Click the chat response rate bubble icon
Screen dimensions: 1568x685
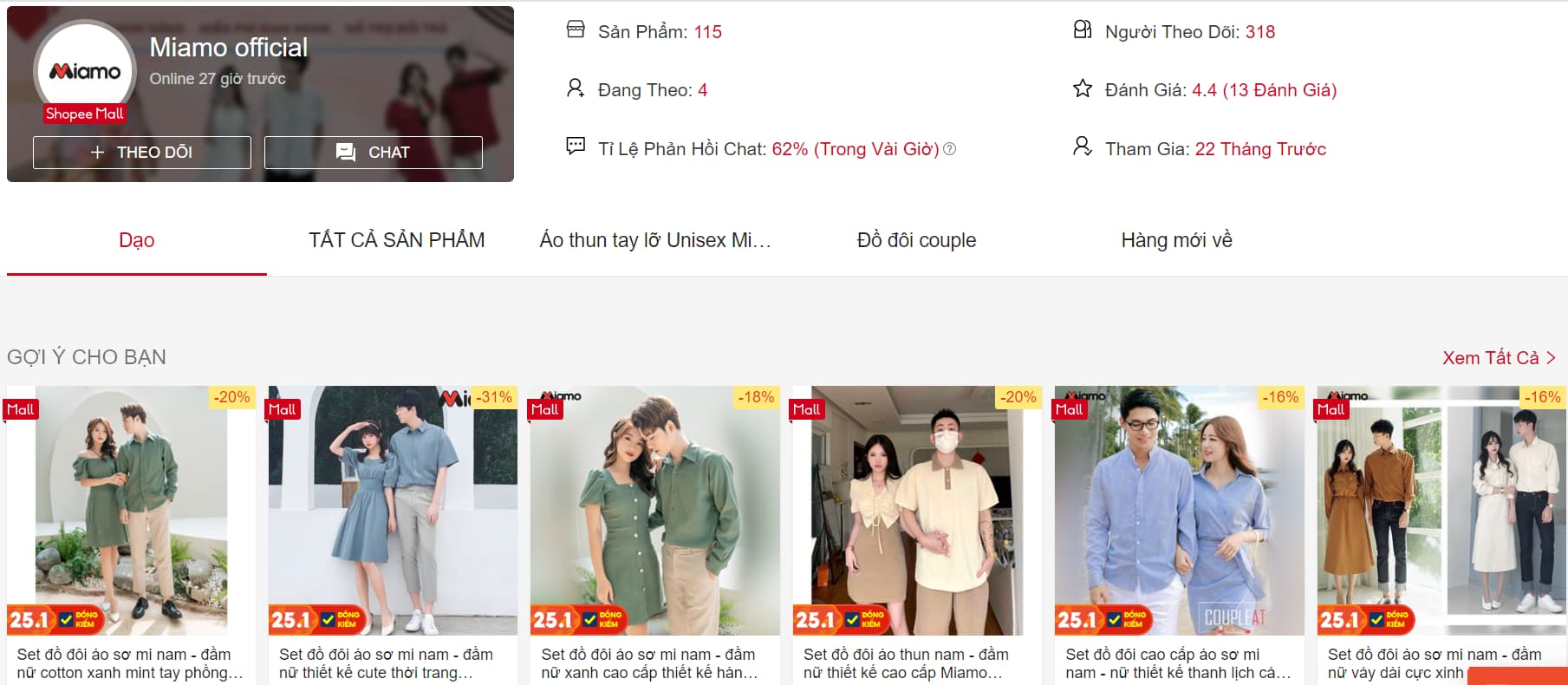coord(576,147)
